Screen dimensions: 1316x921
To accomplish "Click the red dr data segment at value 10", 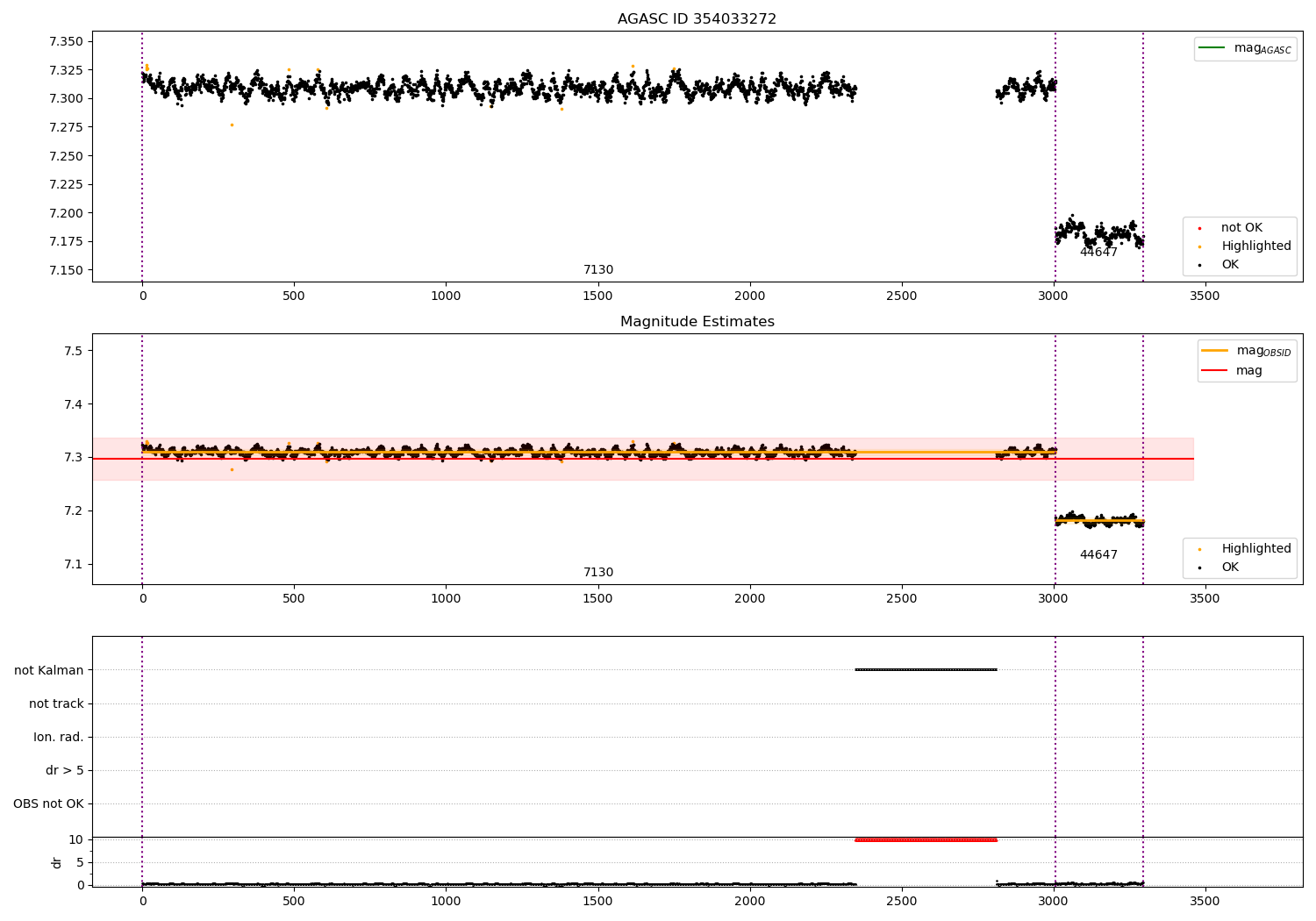I will coord(926,839).
